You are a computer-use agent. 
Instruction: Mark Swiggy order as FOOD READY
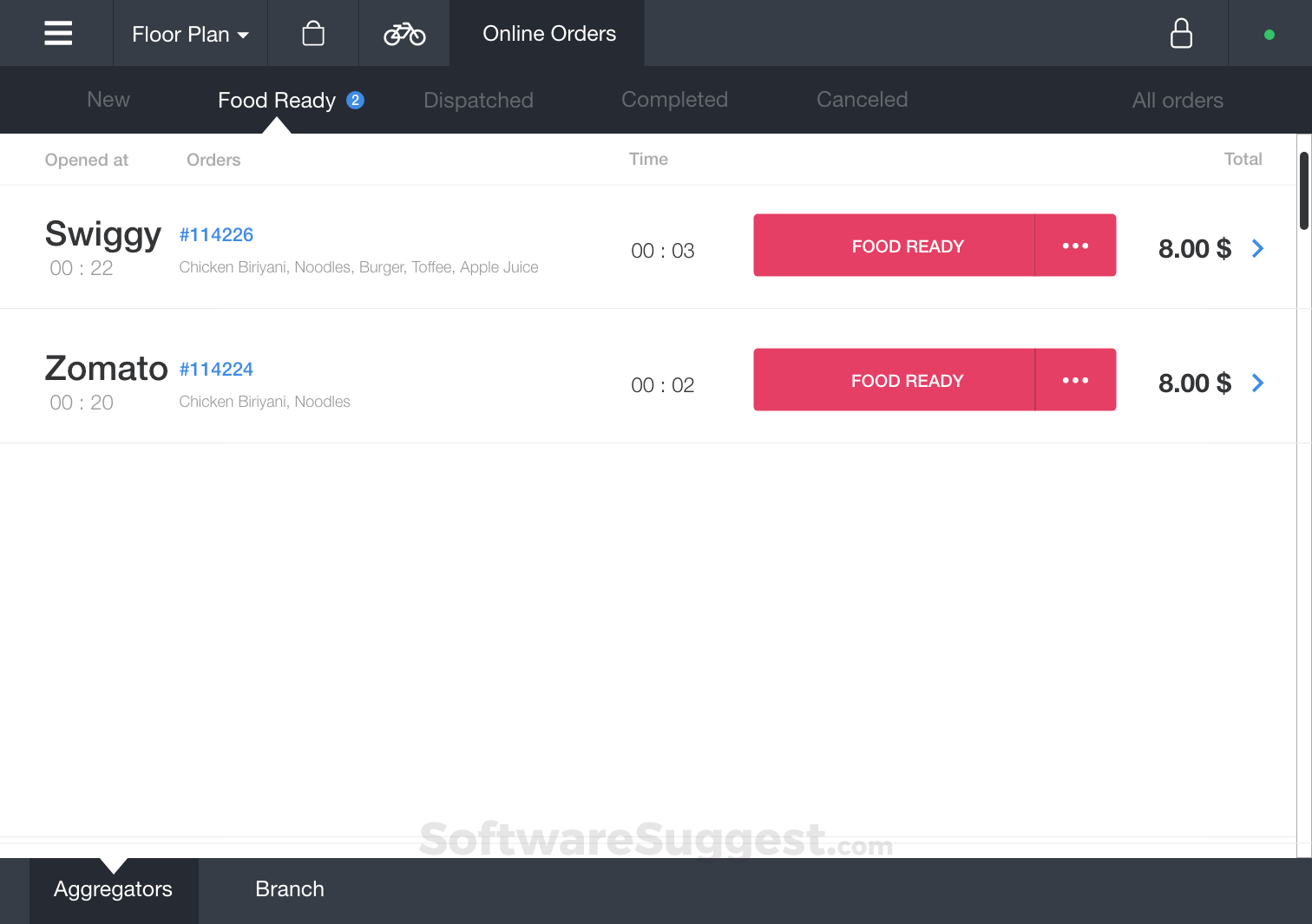[x=894, y=246]
